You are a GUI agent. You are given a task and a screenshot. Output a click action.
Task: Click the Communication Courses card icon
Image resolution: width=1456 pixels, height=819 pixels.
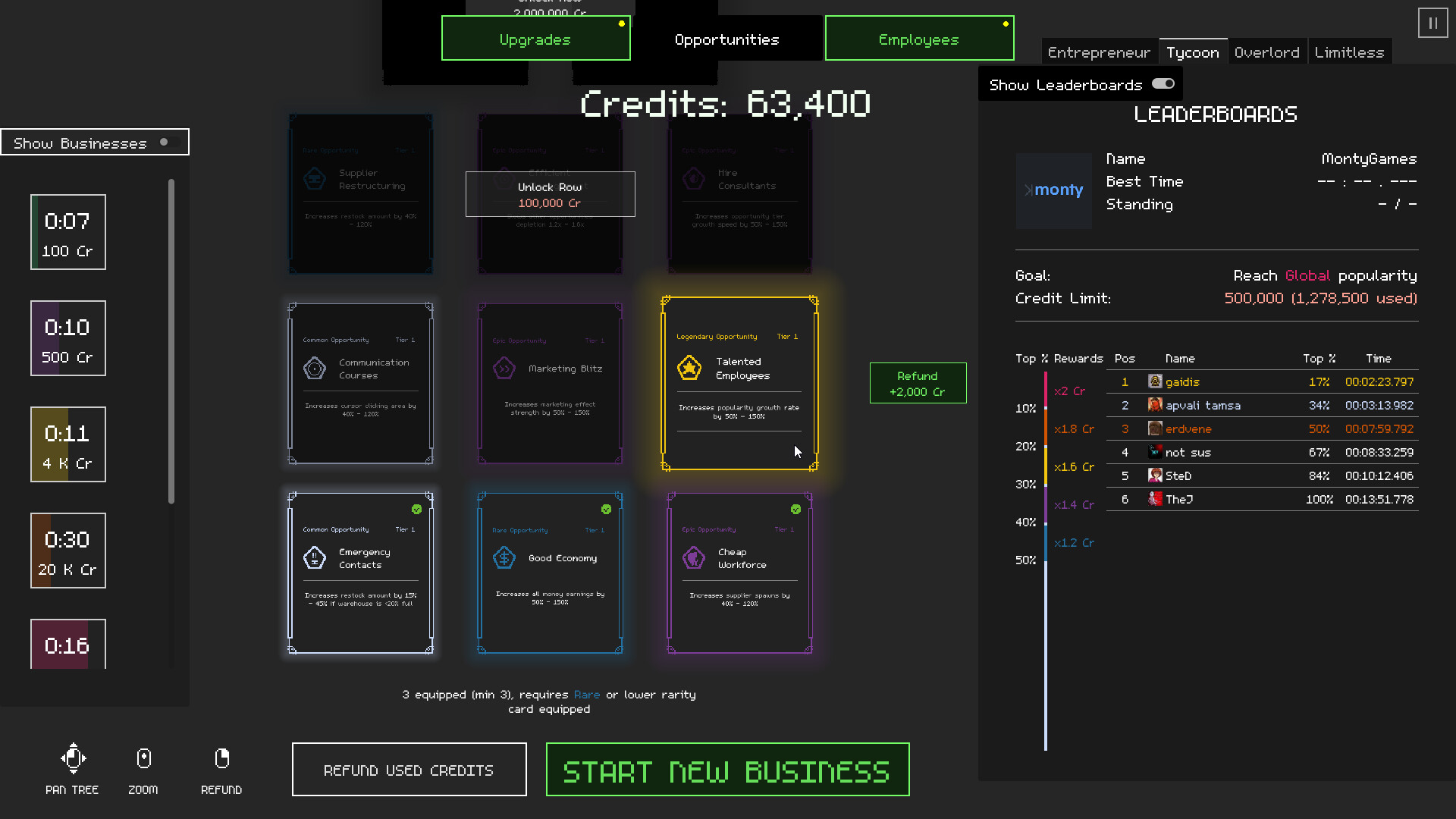point(314,369)
